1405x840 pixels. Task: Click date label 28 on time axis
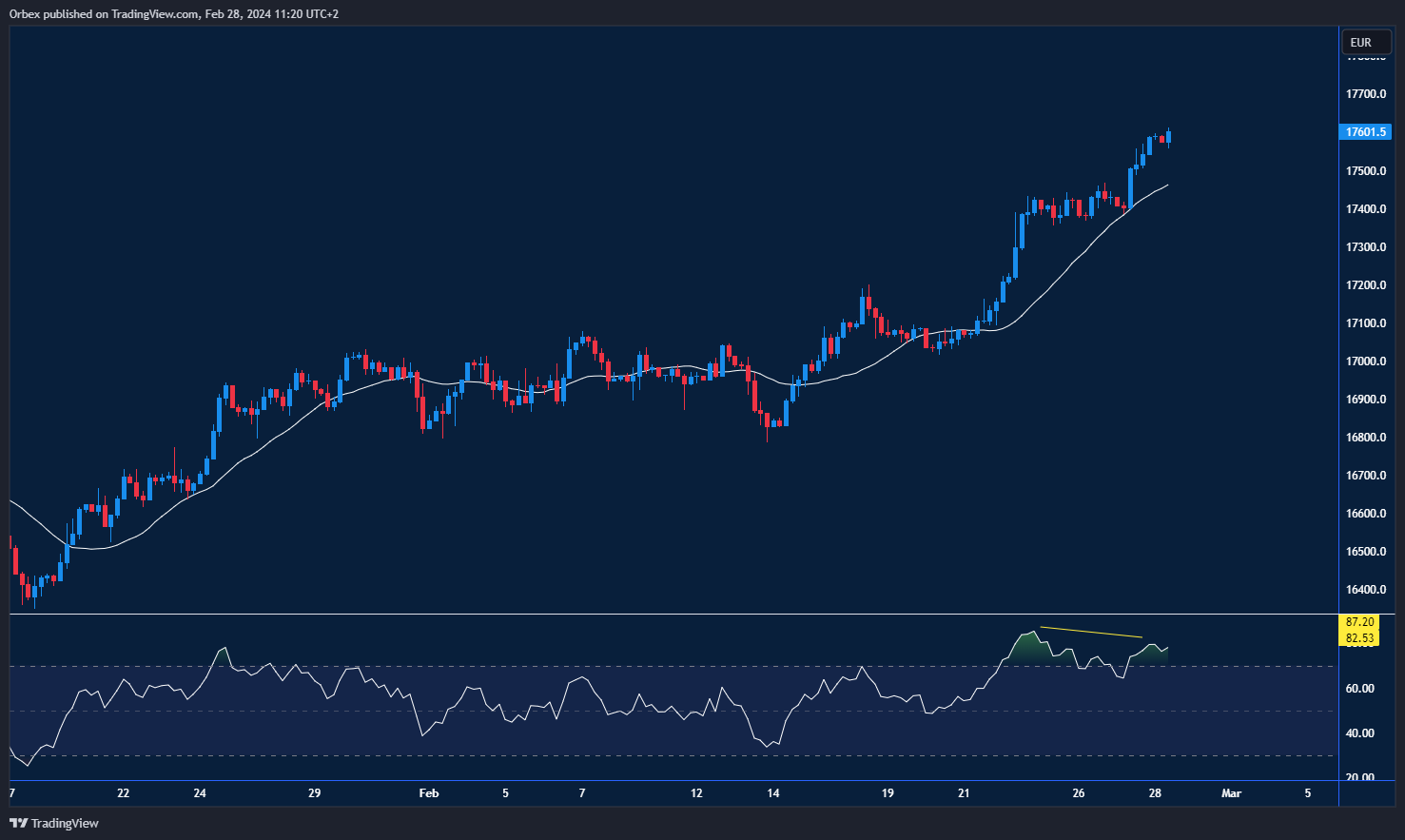(x=1155, y=793)
